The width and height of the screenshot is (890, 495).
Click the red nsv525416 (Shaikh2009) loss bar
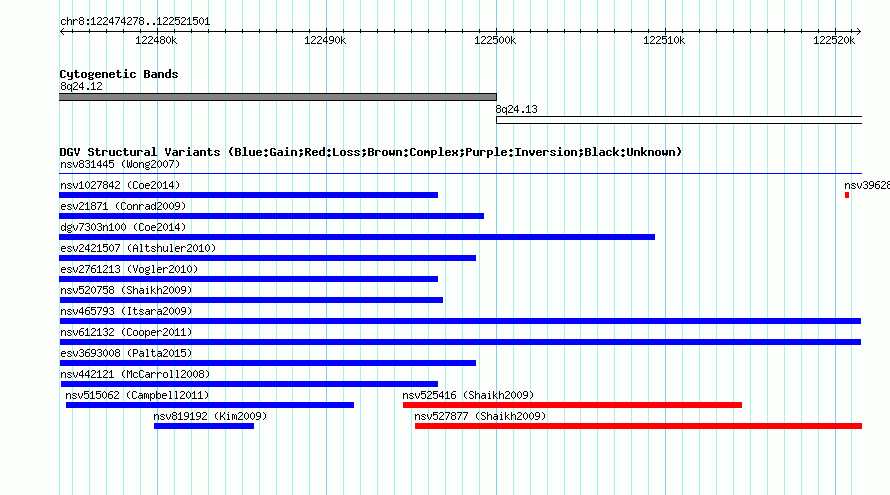pos(572,405)
